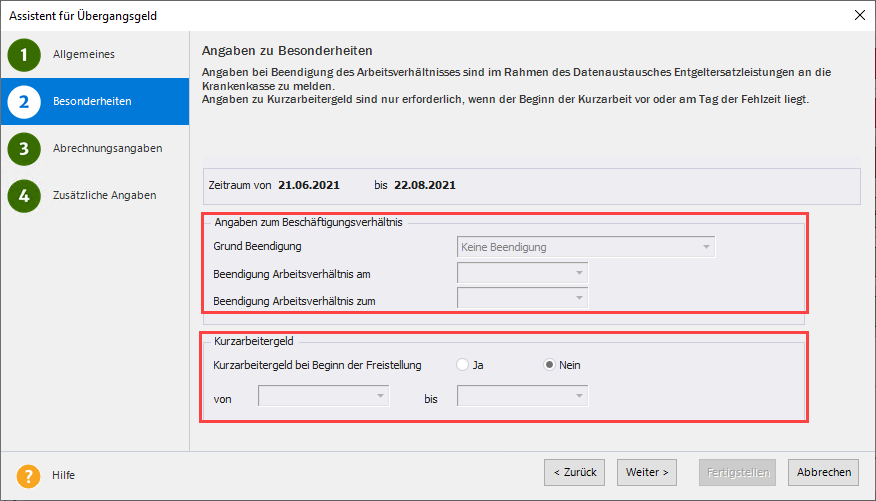Click the Weiter button
Image resolution: width=876 pixels, height=501 pixels.
click(647, 472)
